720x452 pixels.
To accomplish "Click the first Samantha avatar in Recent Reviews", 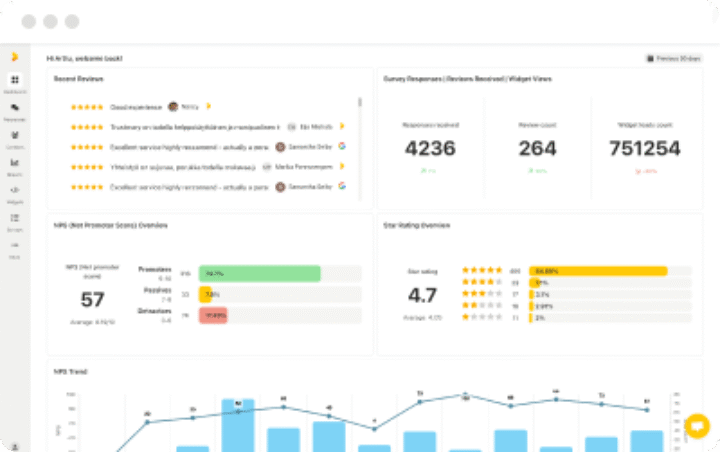I will pyautogui.click(x=280, y=147).
